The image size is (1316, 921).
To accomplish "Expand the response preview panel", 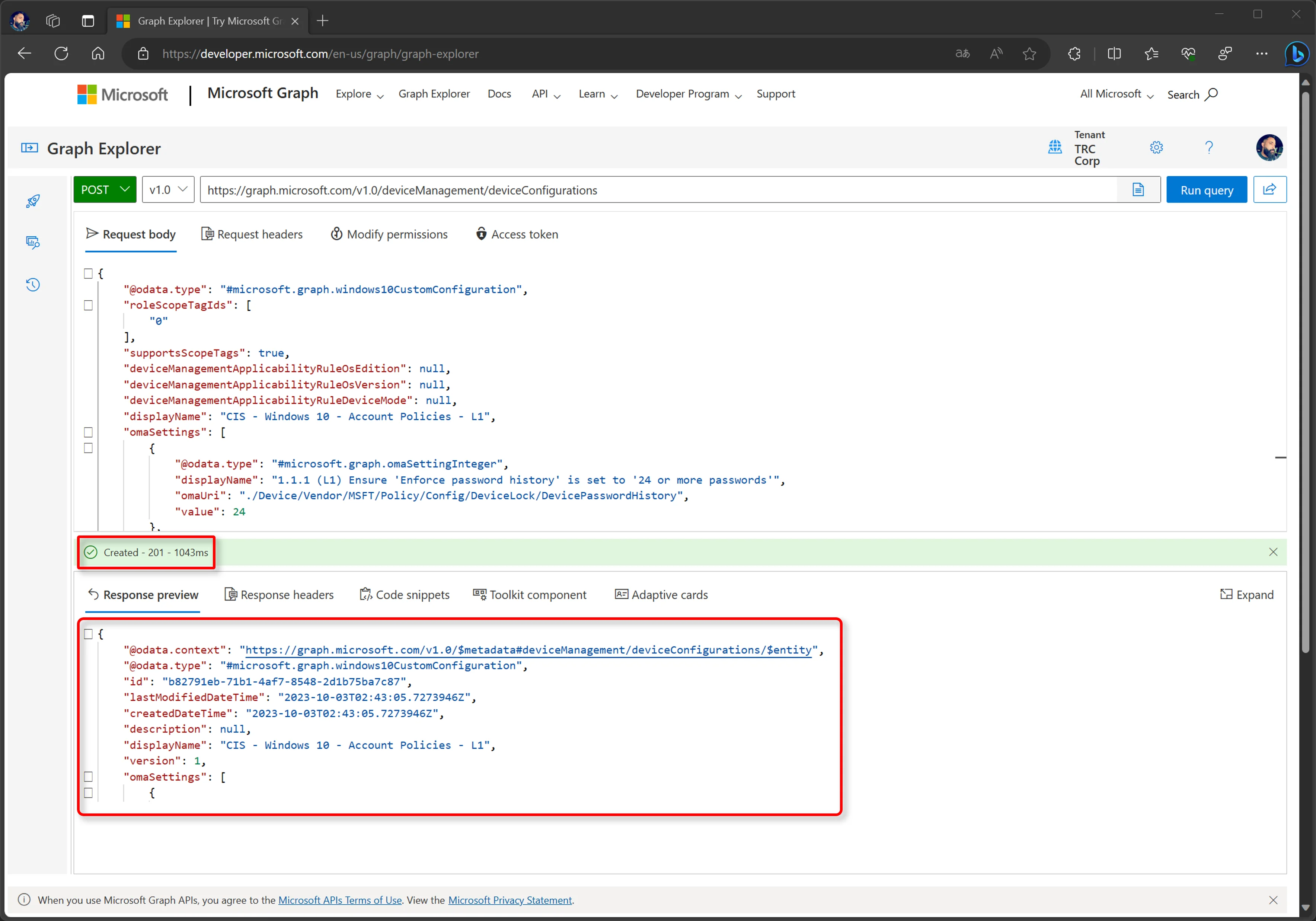I will point(1247,595).
